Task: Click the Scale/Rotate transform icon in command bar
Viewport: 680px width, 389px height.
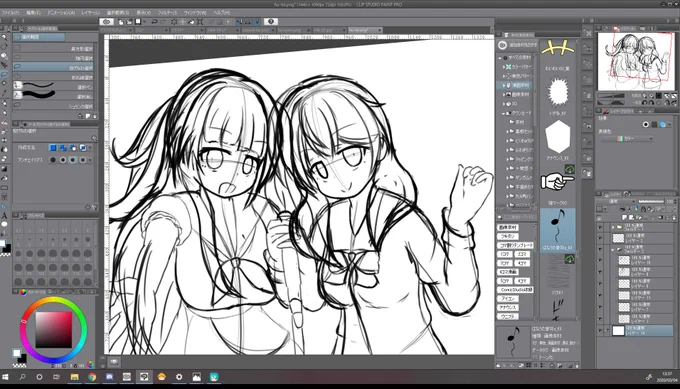Action: coord(200,22)
